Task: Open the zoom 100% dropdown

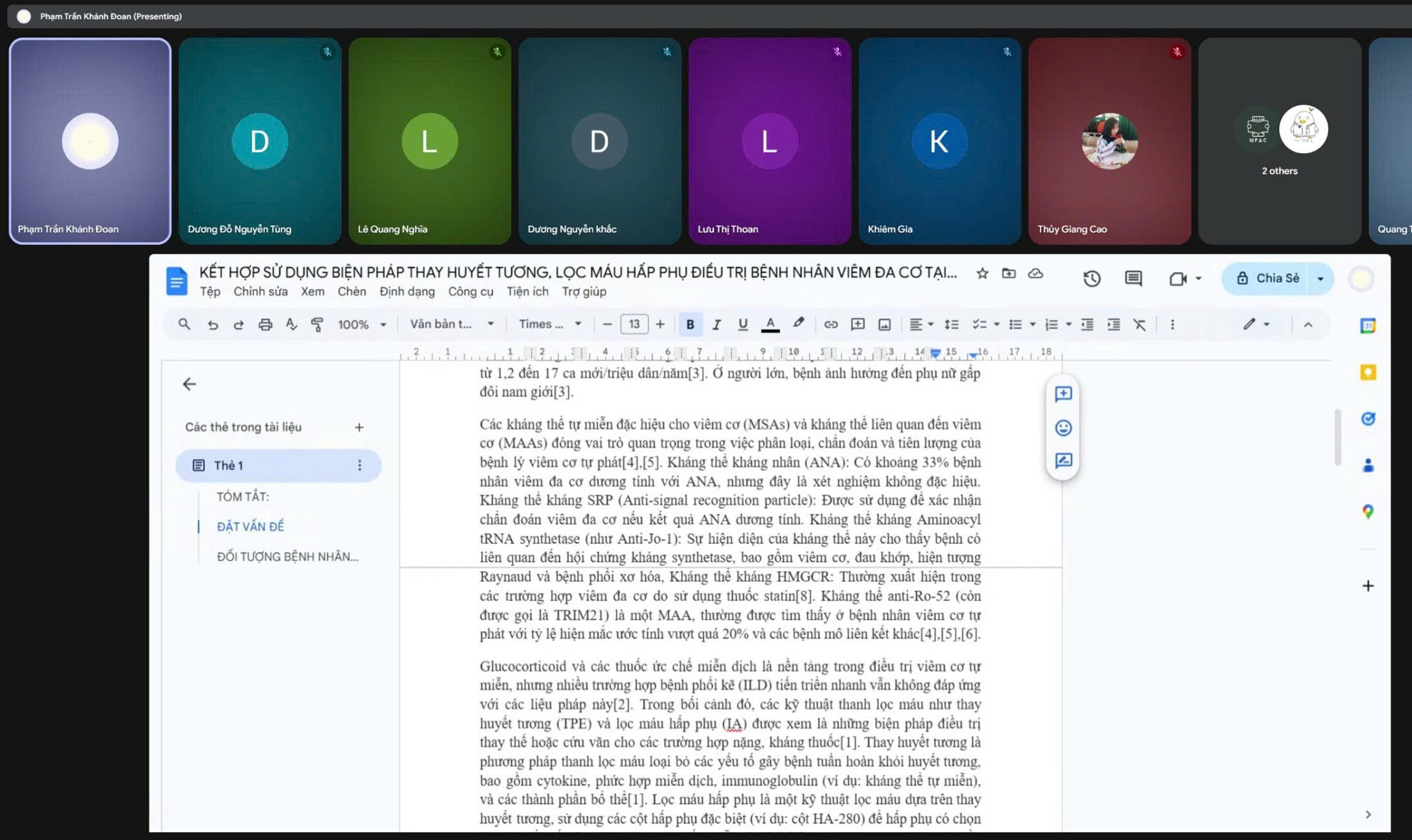Action: [x=362, y=324]
